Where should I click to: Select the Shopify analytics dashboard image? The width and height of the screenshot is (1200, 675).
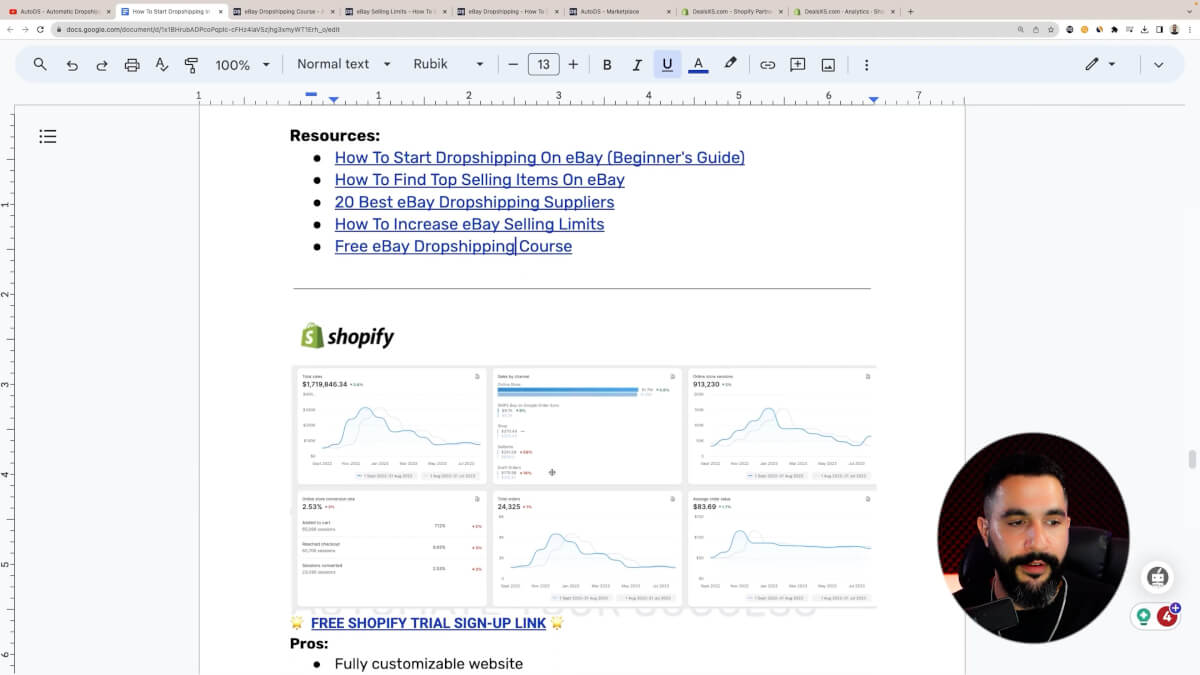584,486
